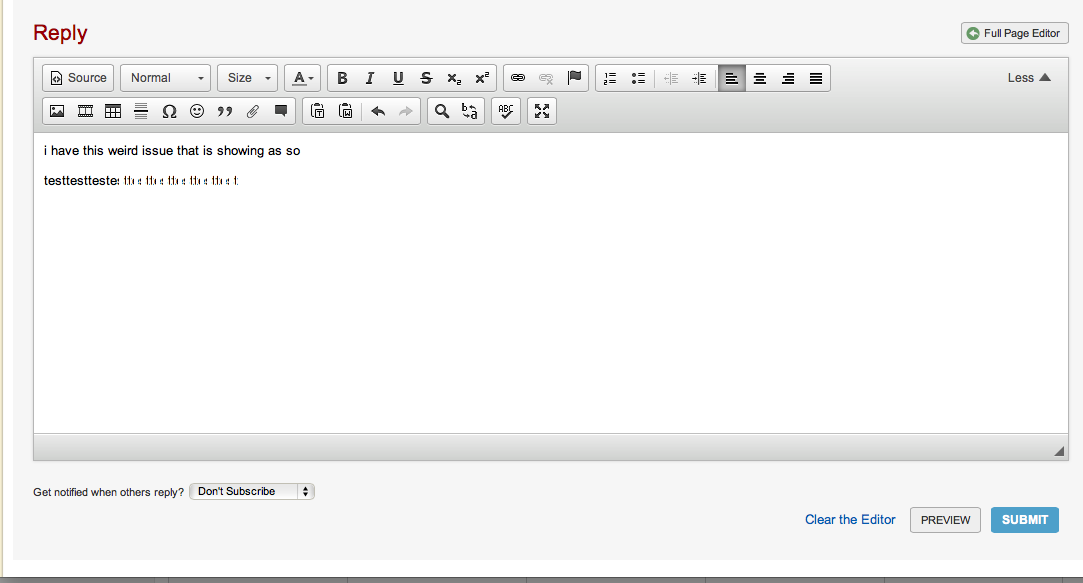Insert a table in the editor

point(113,111)
